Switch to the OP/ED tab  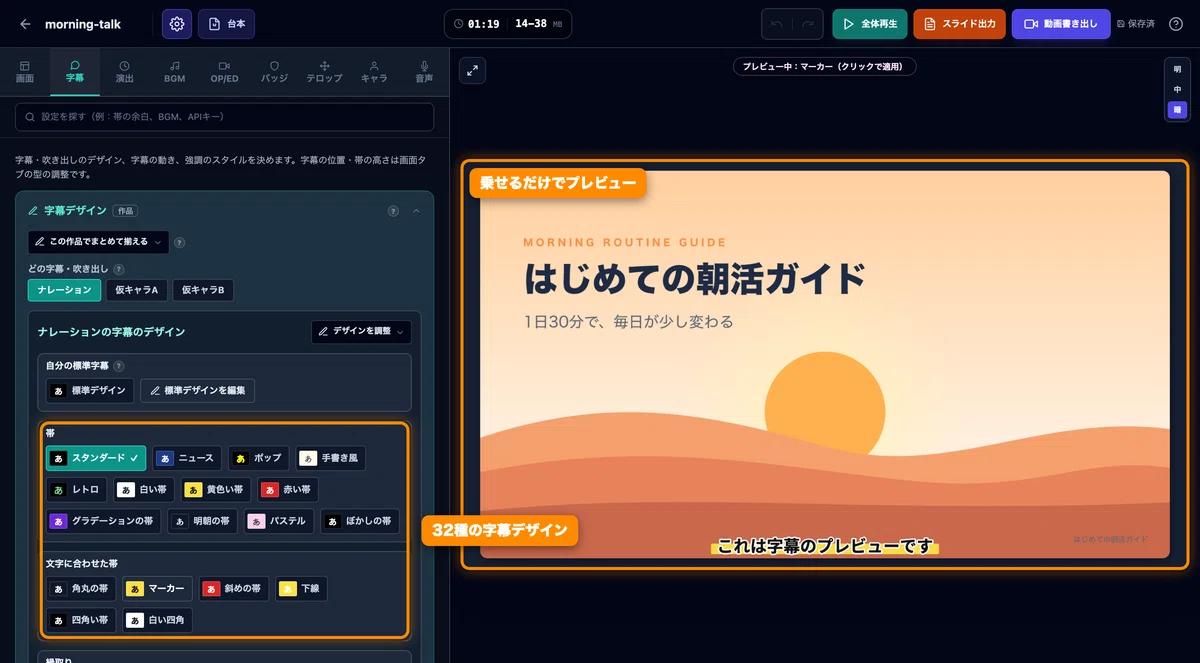(x=224, y=71)
